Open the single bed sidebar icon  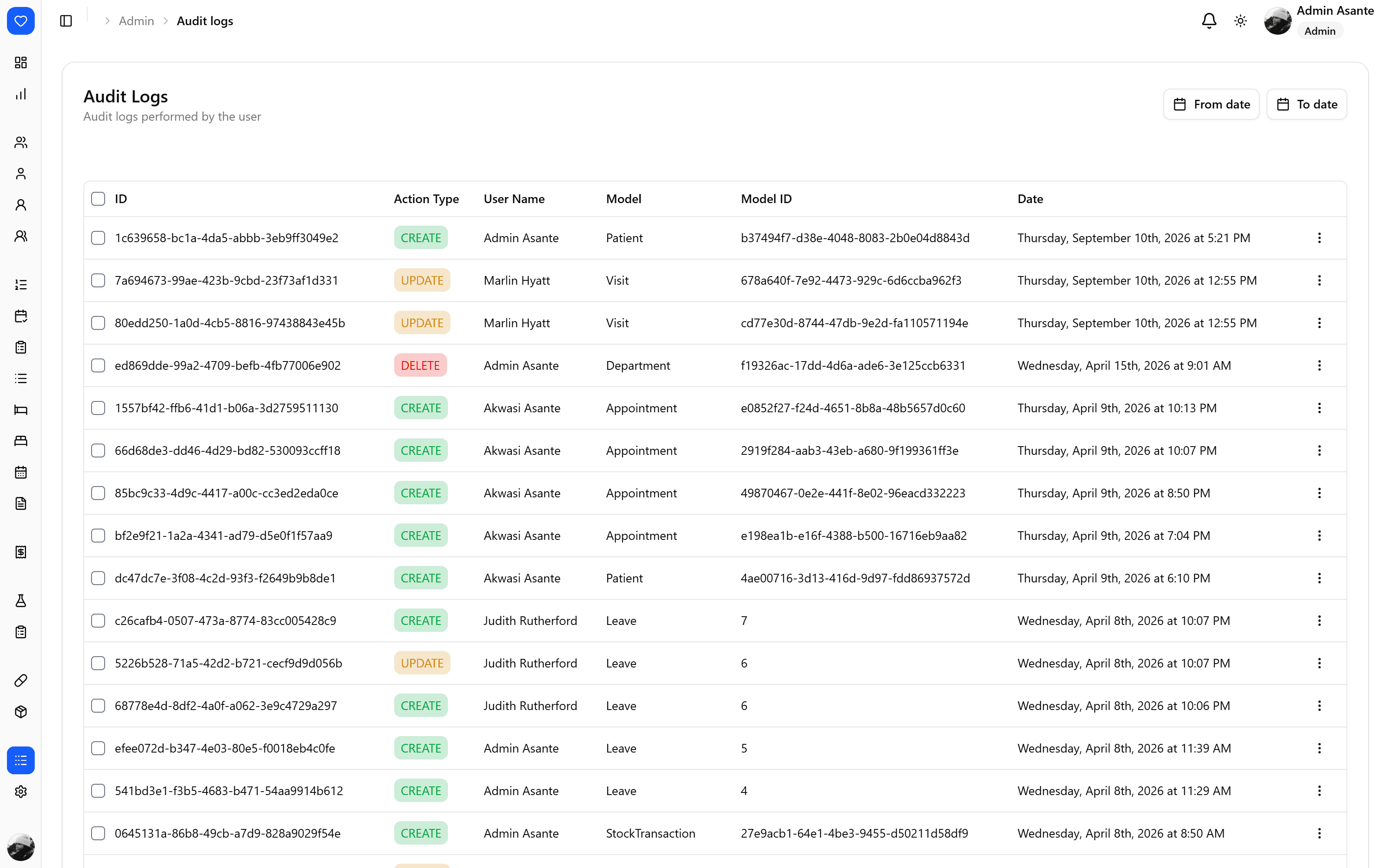[21, 410]
